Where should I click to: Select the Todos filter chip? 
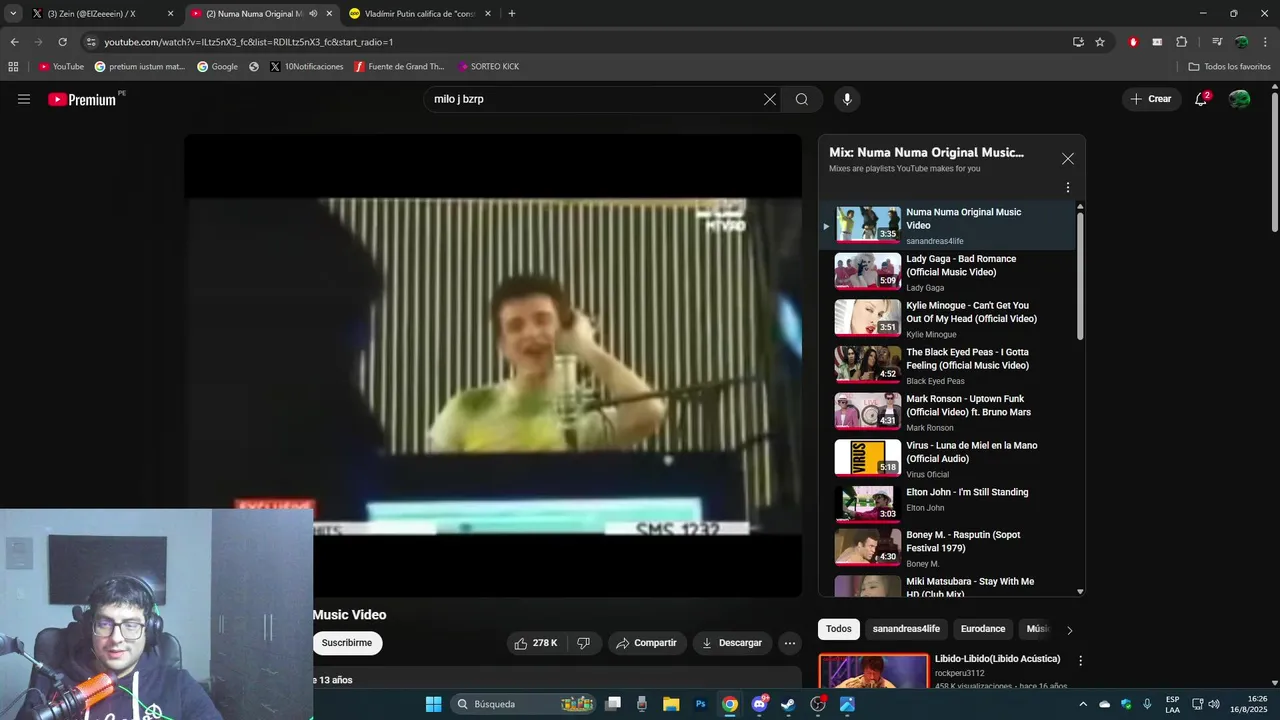pyautogui.click(x=839, y=629)
